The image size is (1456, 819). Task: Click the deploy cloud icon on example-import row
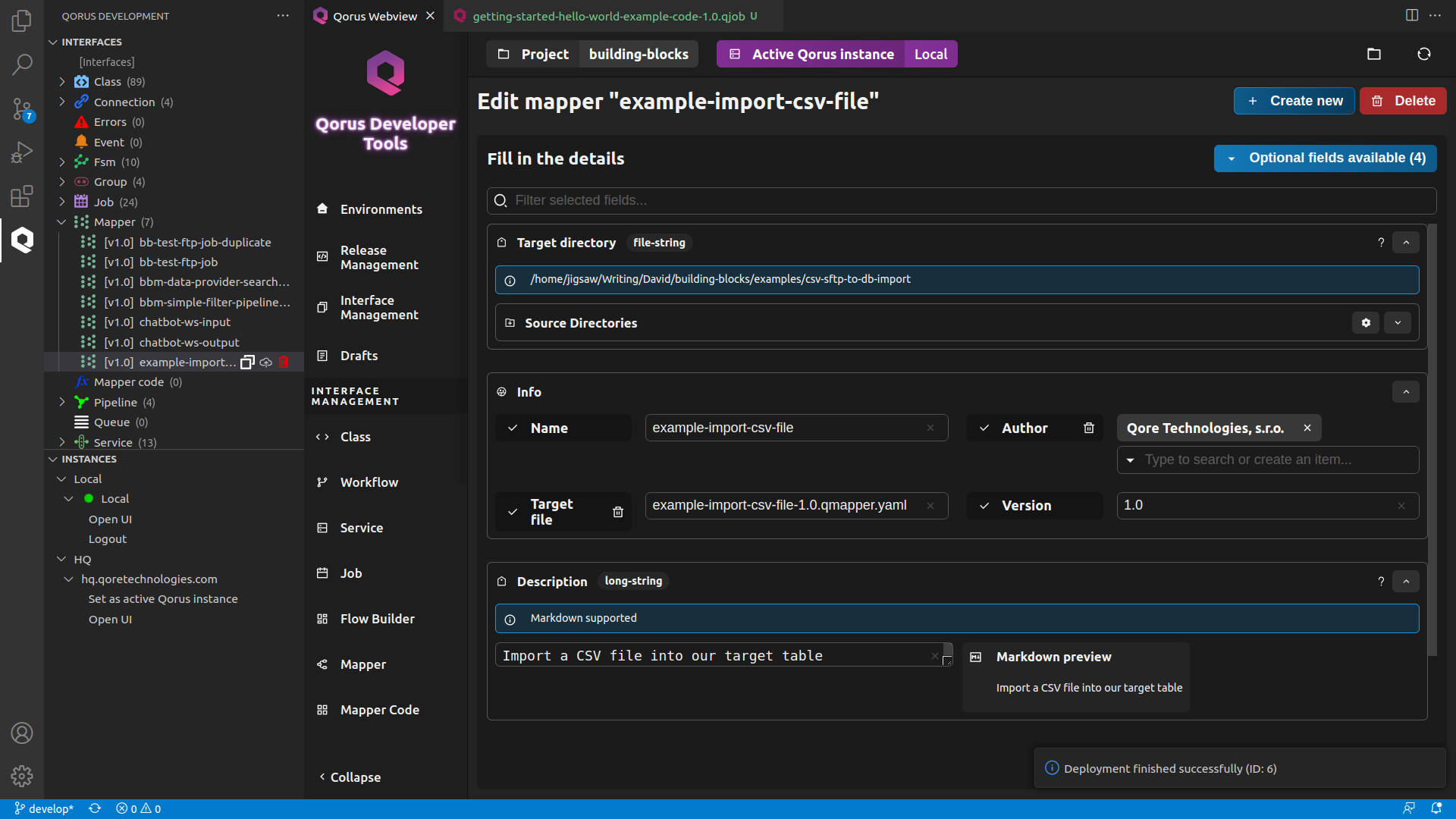tap(265, 362)
